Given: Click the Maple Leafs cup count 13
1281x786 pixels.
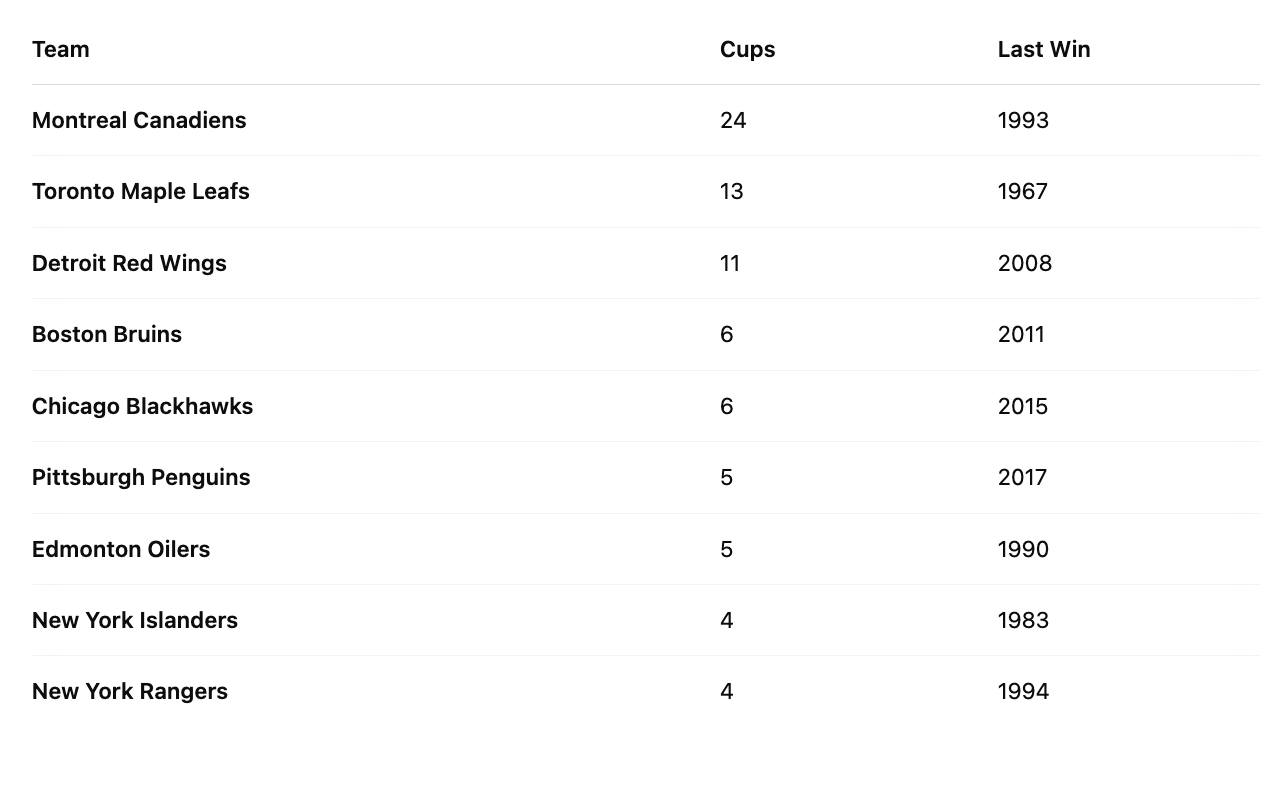Looking at the screenshot, I should 732,191.
